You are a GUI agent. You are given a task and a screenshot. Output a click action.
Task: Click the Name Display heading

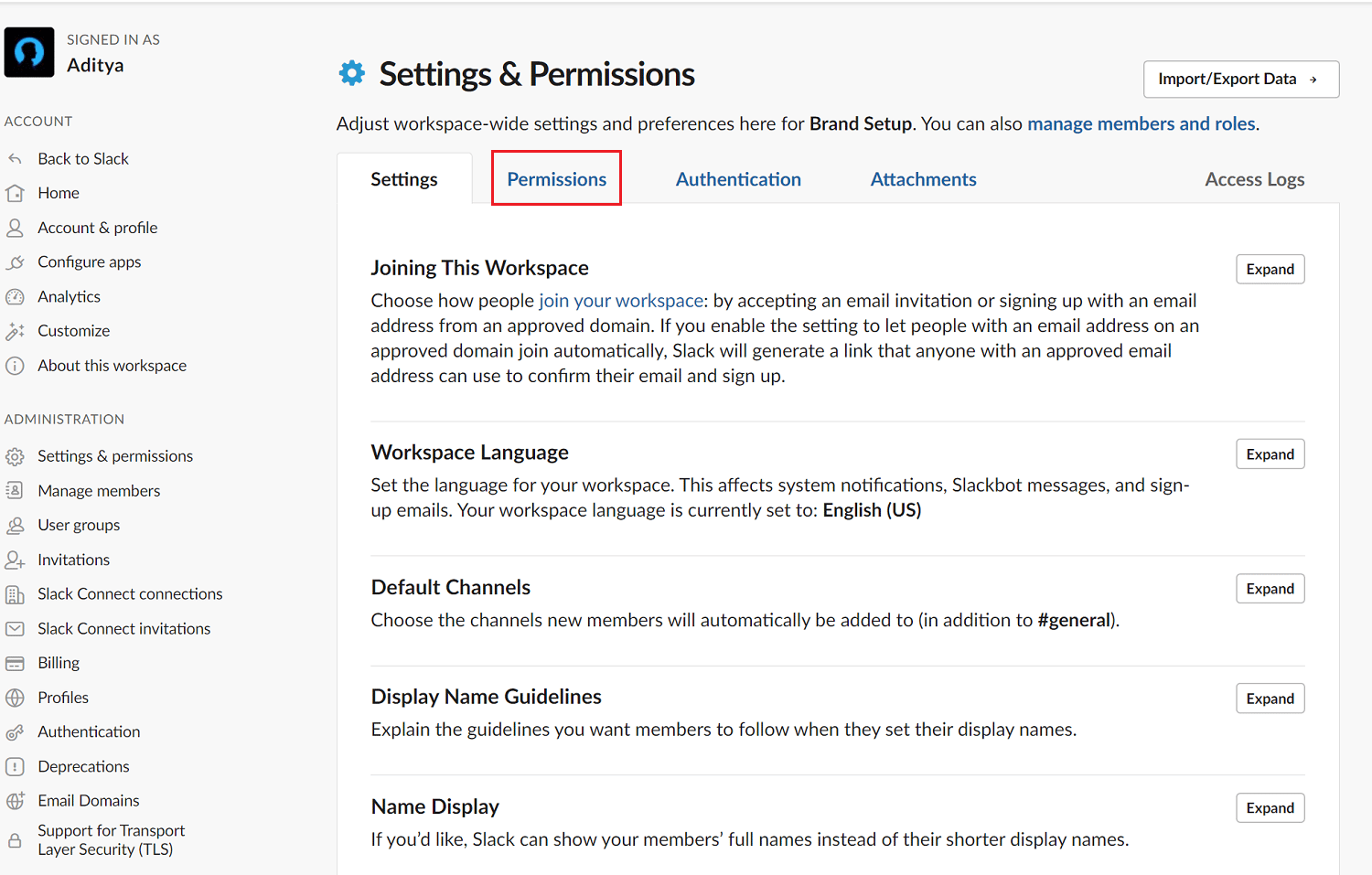[x=435, y=806]
